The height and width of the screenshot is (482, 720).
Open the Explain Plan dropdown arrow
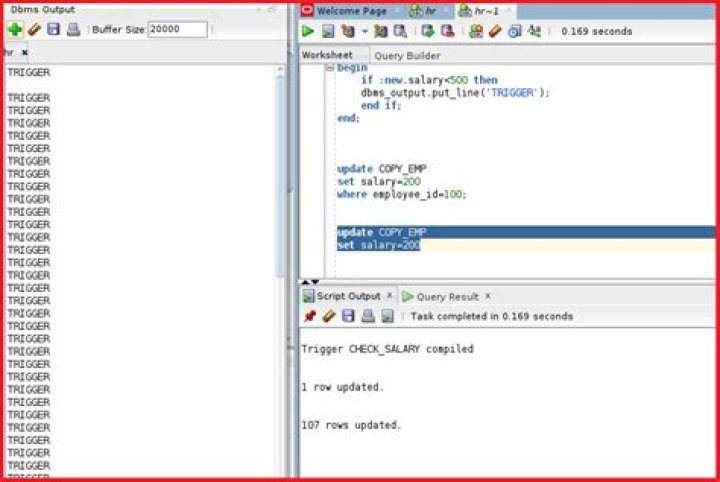[x=365, y=31]
